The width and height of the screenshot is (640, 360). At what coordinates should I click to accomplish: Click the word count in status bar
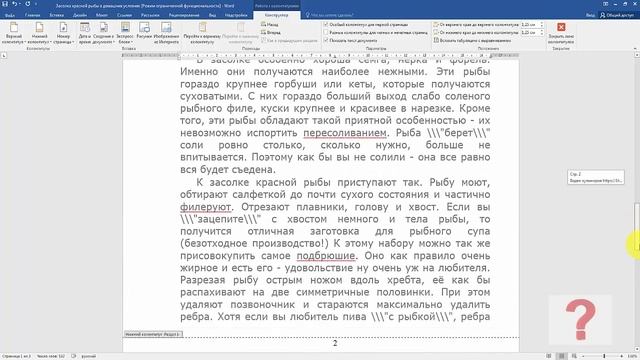click(51, 356)
